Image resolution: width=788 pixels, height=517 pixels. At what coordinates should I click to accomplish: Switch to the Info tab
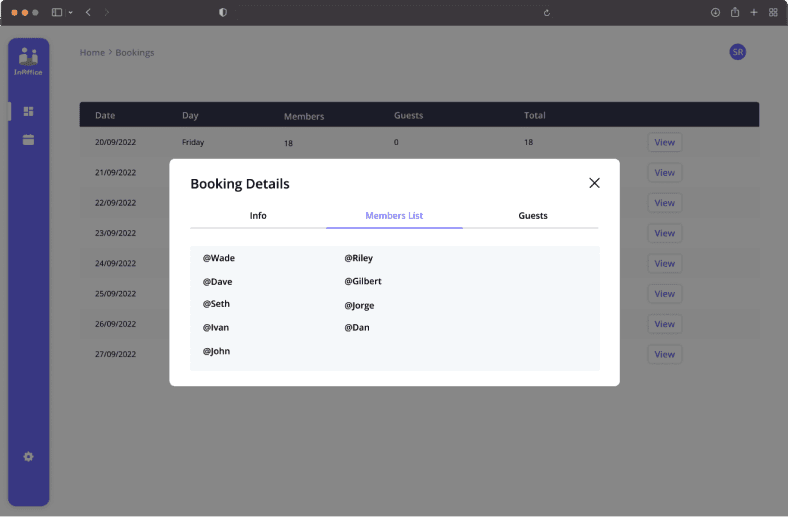(258, 216)
